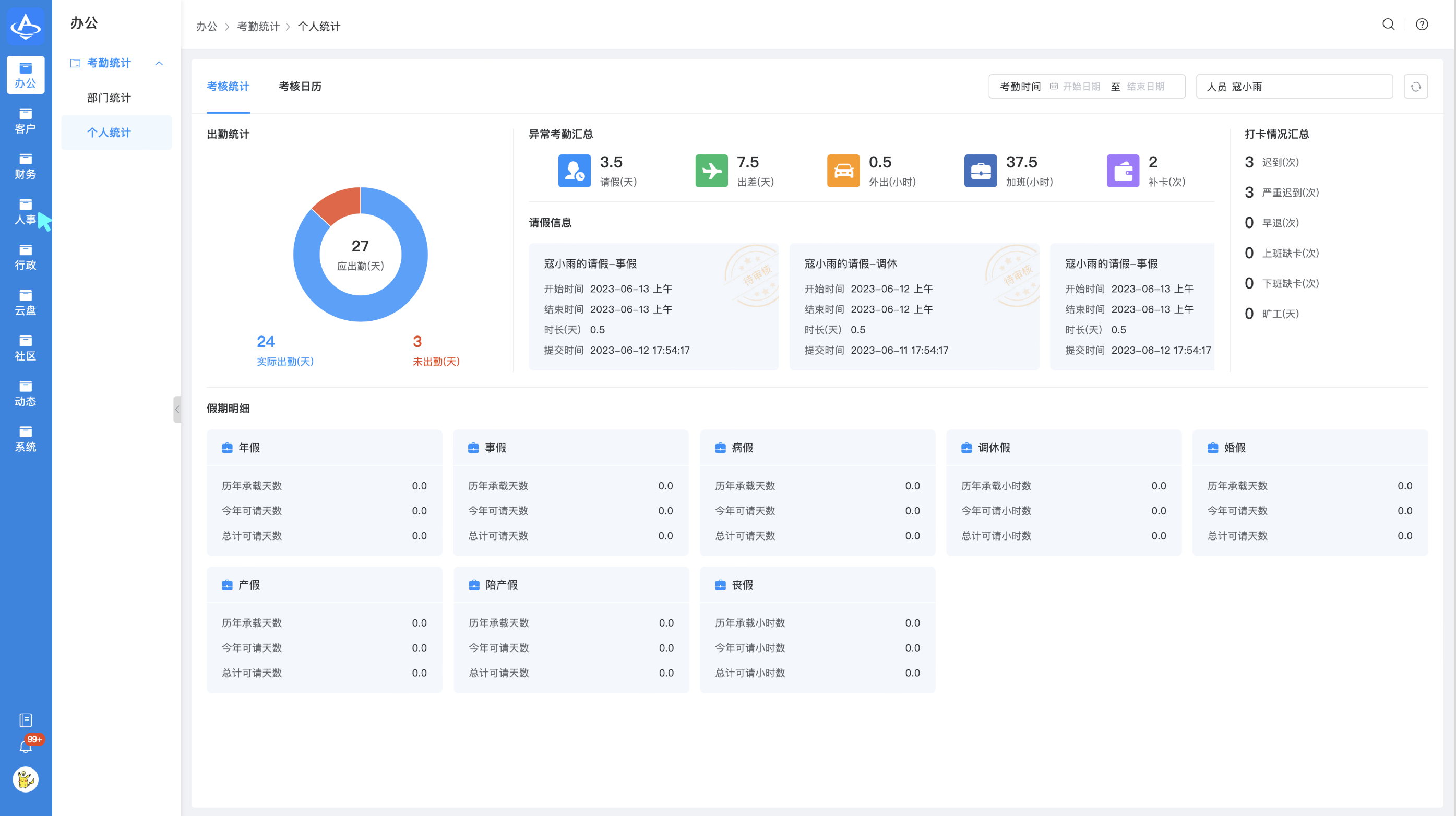1456x816 pixels.
Task: Click the 出差(天) green airplane icon
Action: [x=712, y=171]
